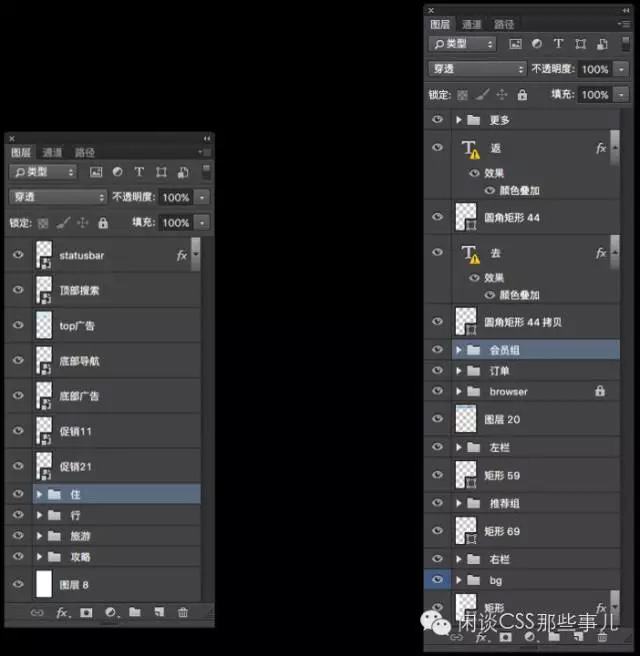
Task: Select the 图层 8 layer thumbnail
Action: tap(43, 584)
